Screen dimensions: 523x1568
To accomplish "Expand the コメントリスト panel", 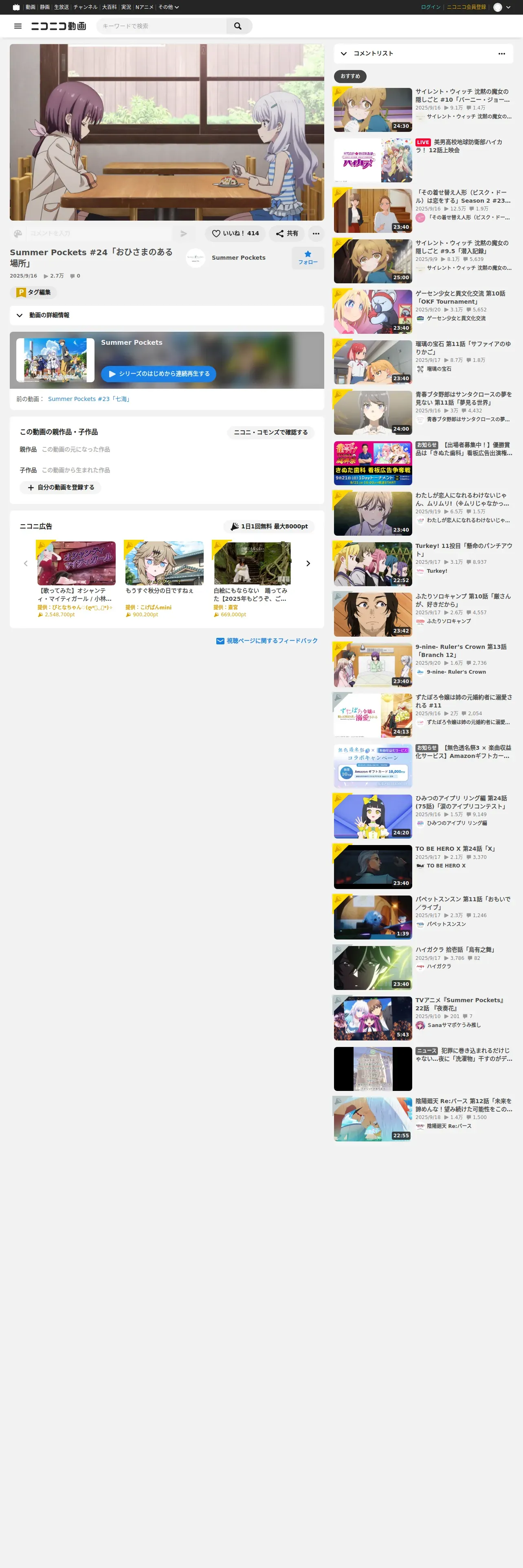I will point(344,54).
